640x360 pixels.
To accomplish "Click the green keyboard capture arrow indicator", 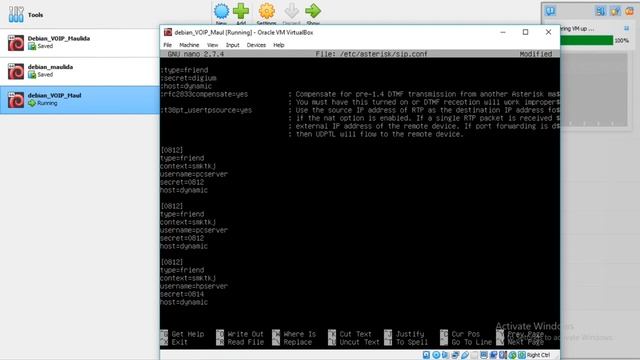I will [522, 355].
